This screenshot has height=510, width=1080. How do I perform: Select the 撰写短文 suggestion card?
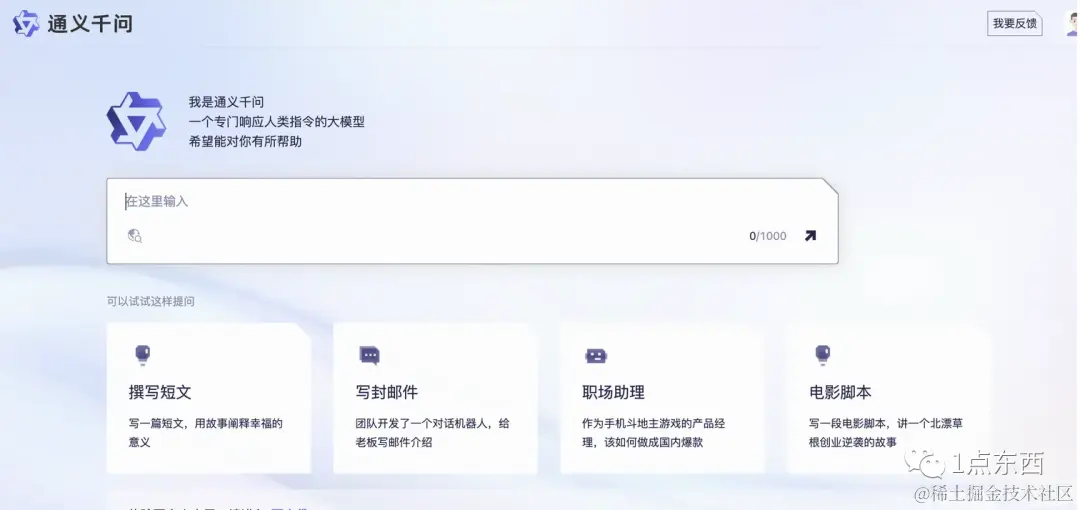(209, 398)
